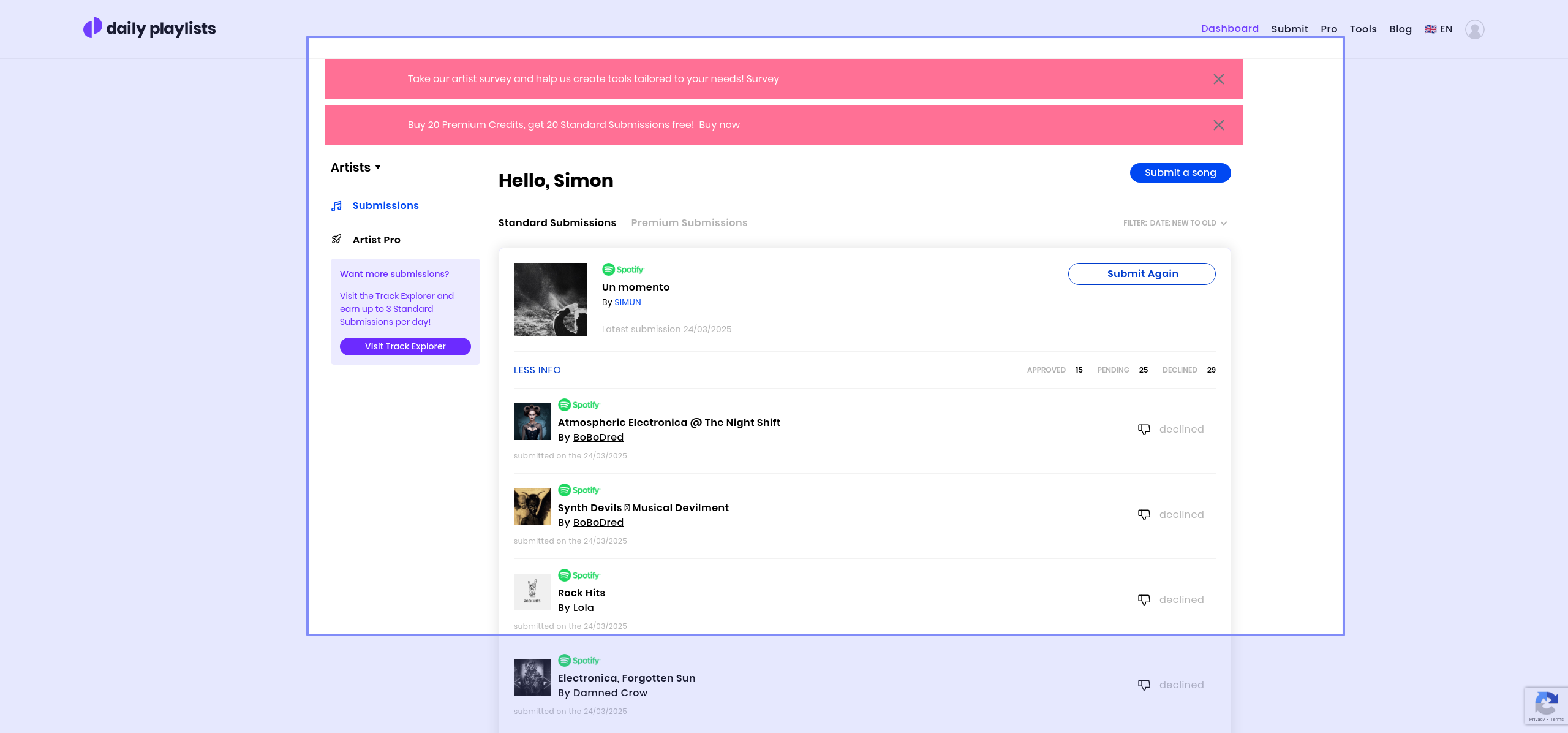Click the Spotify logo above Un momento
The image size is (1568, 733).
click(x=623, y=270)
